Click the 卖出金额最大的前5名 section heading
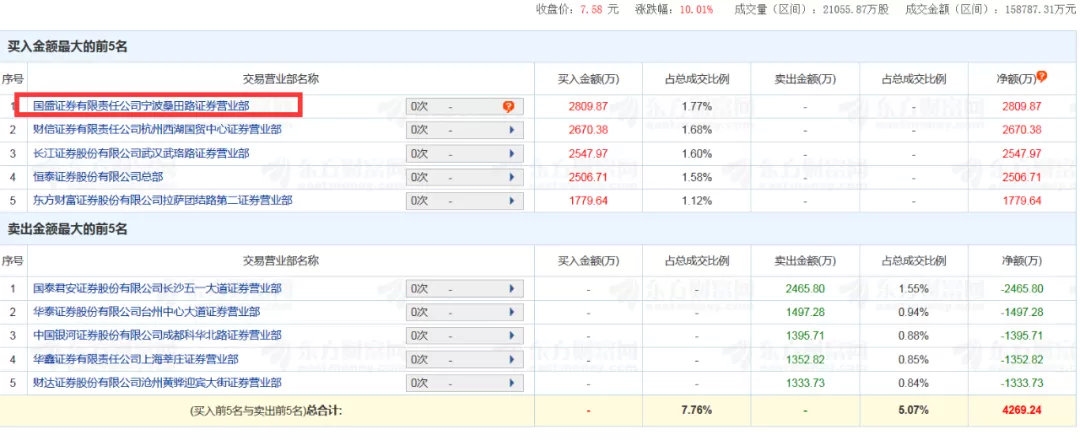Screen dimensions: 1080x440 (68, 229)
